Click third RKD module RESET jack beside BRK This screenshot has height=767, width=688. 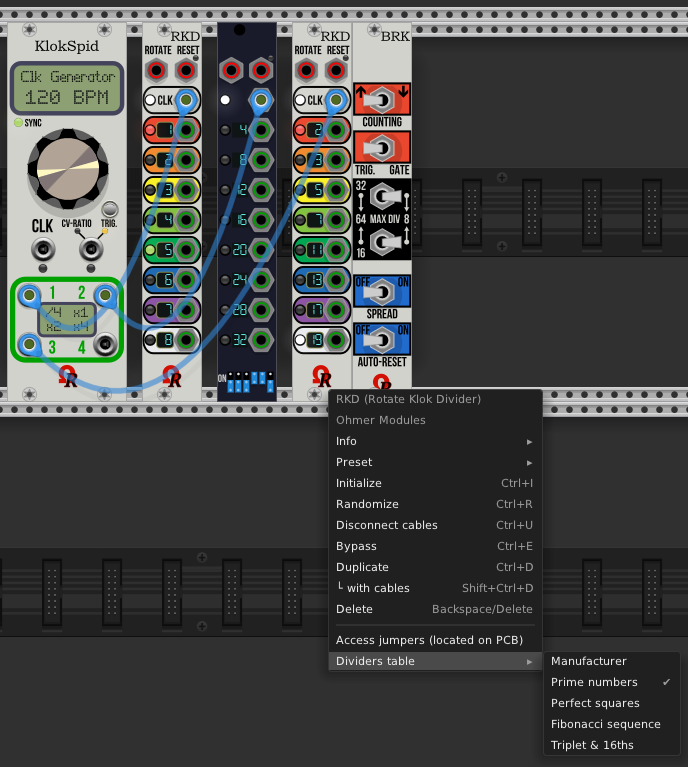pyautogui.click(x=336, y=70)
